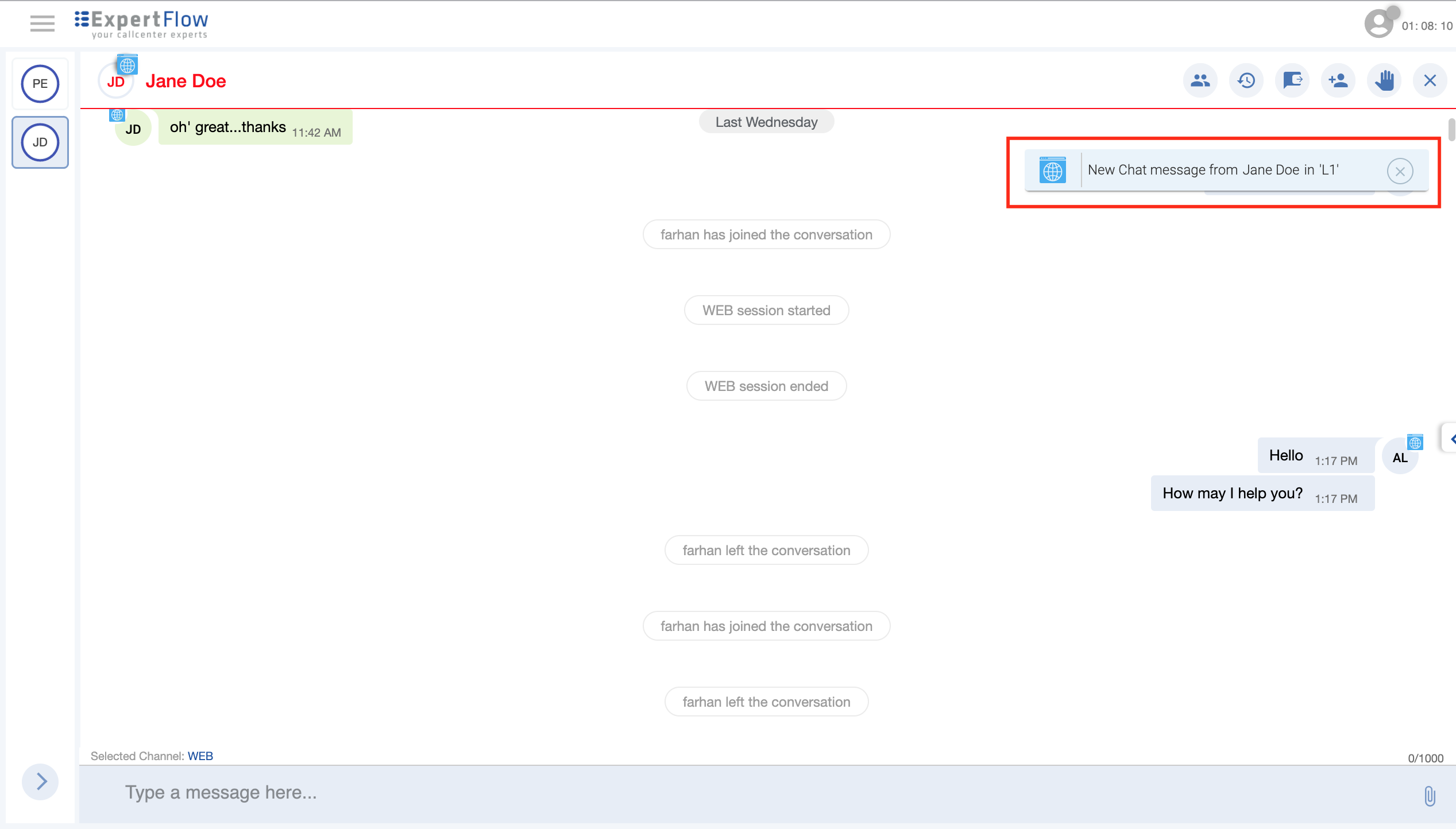
Task: Dismiss the new chat message notification
Action: tap(1400, 171)
